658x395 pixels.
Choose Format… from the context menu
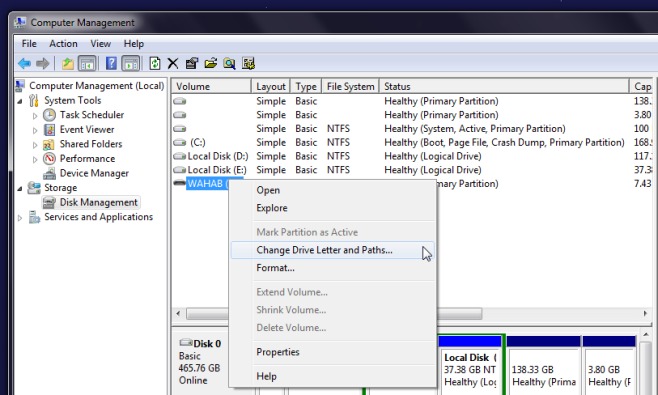pyautogui.click(x=332, y=268)
